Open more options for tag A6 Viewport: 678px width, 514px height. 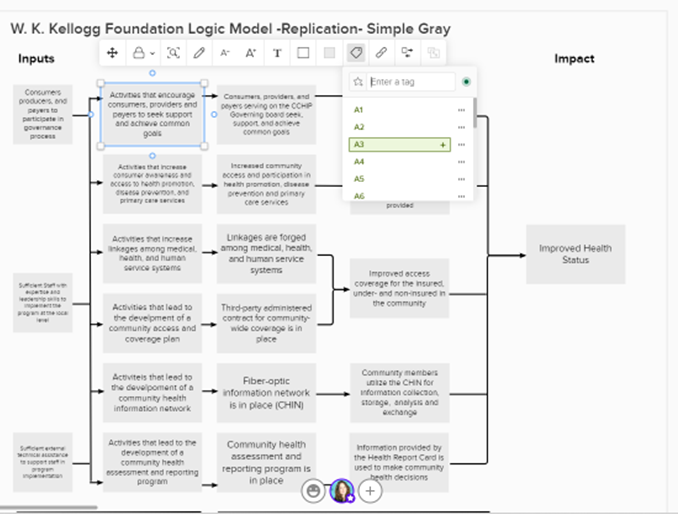tap(461, 196)
